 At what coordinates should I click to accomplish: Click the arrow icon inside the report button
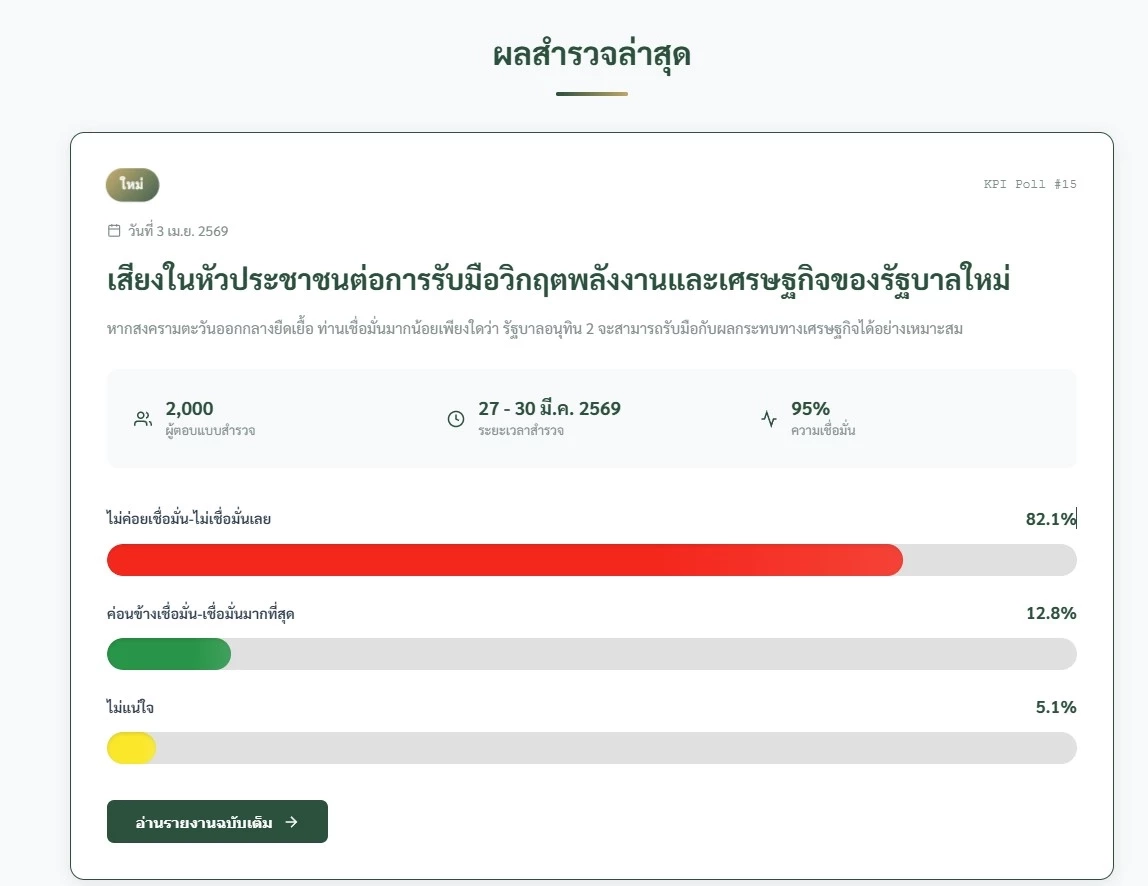pyautogui.click(x=290, y=821)
